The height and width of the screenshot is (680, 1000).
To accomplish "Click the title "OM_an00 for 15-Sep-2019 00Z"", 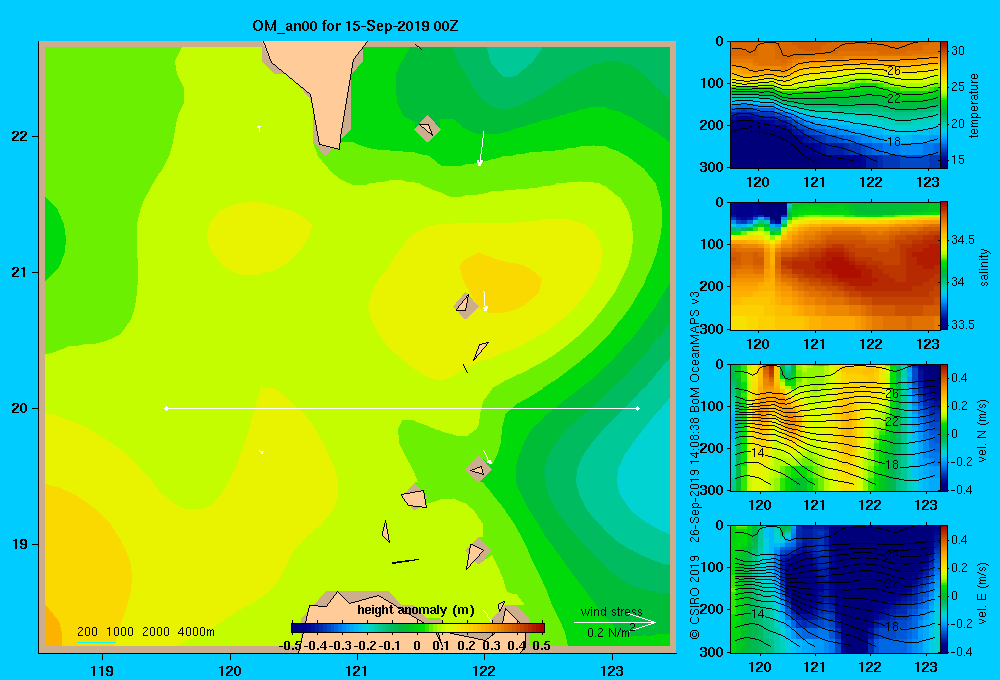I will 355,26.
